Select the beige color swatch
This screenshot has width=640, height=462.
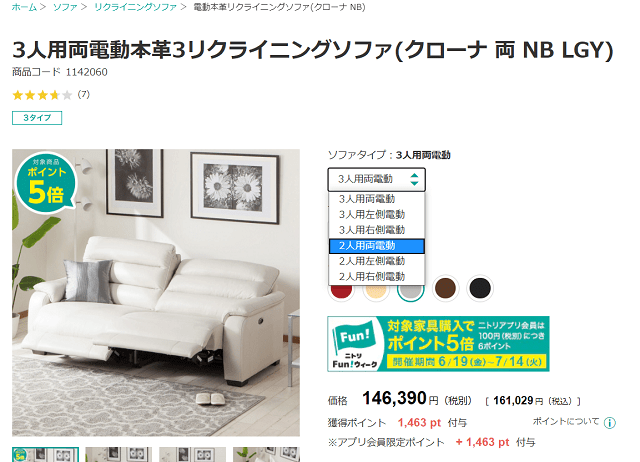point(376,290)
